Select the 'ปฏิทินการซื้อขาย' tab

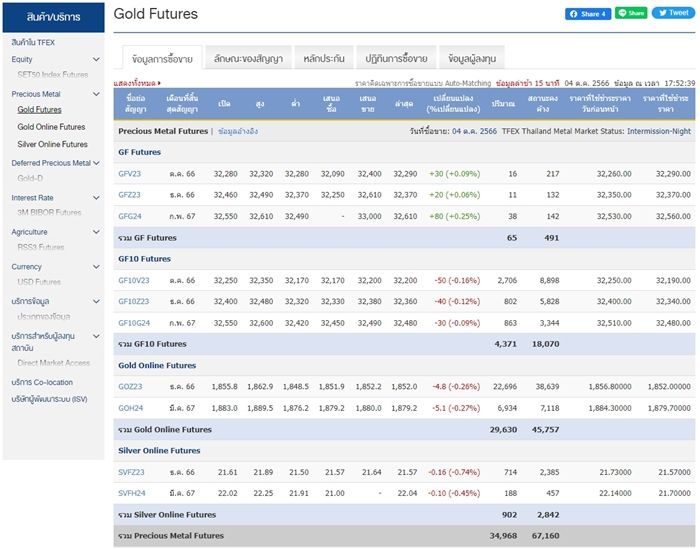click(x=396, y=59)
